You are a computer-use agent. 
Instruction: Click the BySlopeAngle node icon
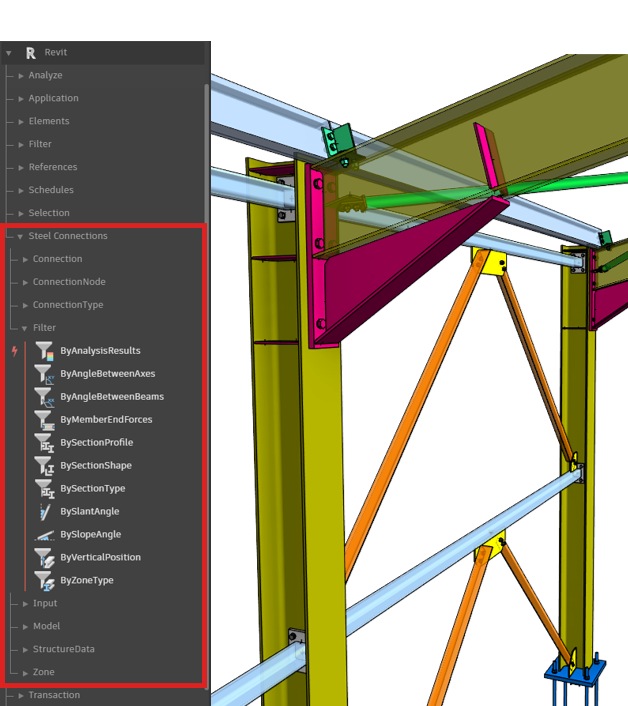coord(45,535)
